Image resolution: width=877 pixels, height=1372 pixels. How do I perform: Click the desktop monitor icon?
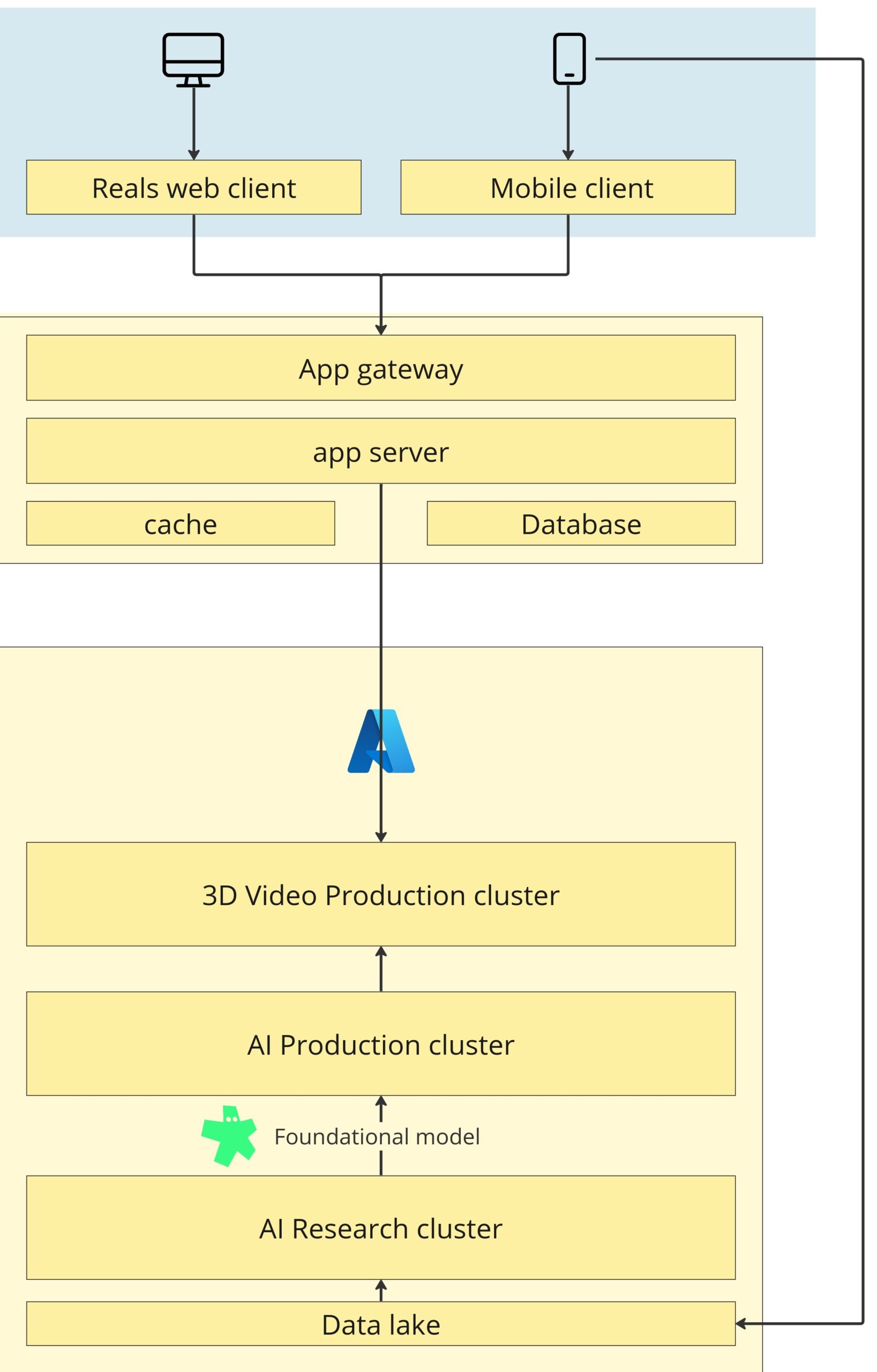tap(193, 59)
